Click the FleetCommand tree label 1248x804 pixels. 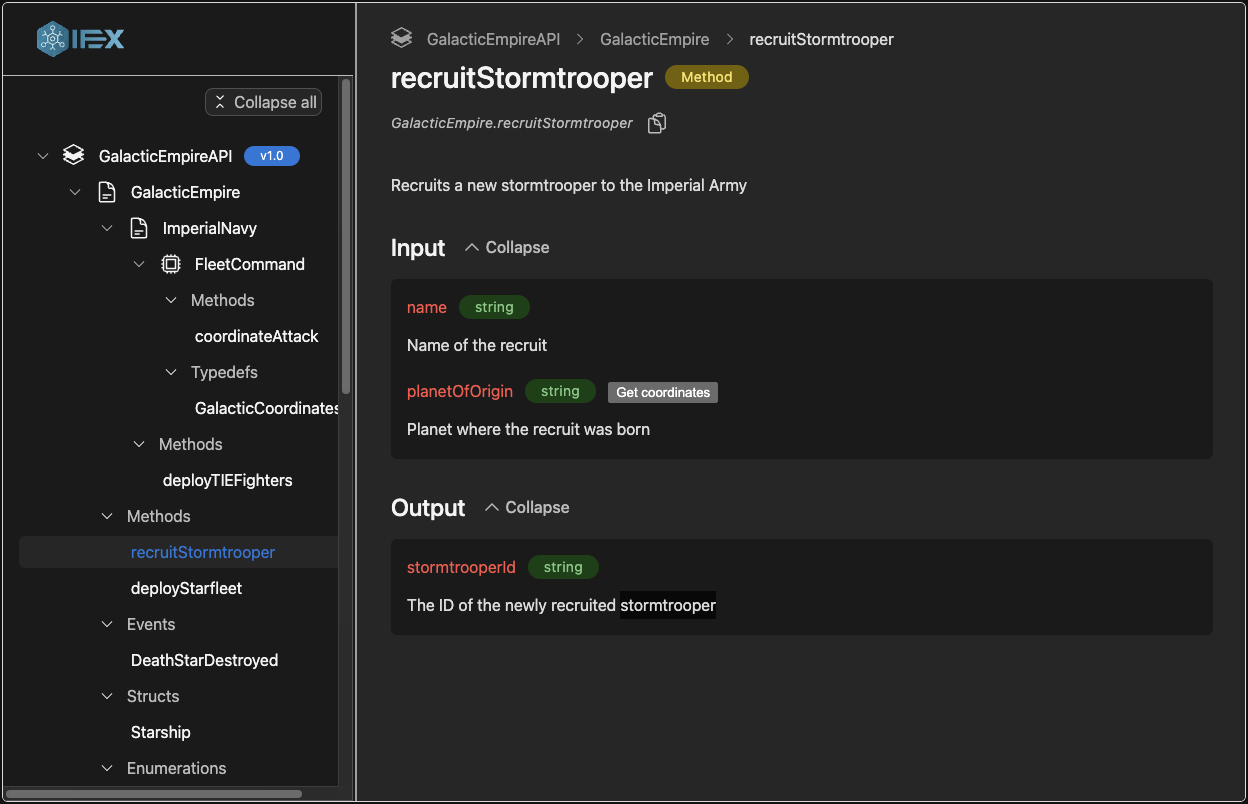(x=250, y=264)
